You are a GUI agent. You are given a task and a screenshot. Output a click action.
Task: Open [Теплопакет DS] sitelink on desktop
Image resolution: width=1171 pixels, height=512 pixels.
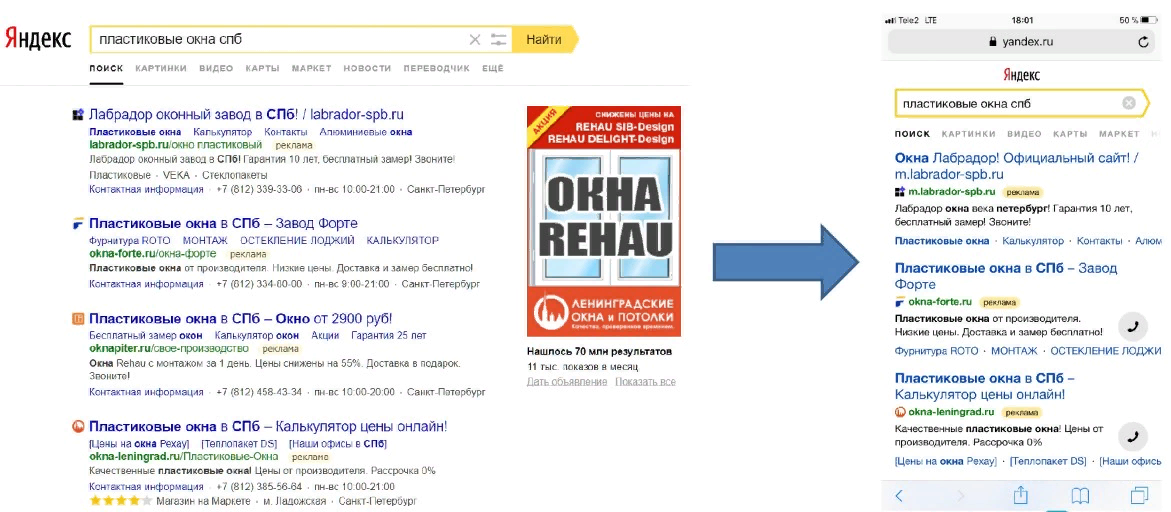pyautogui.click(x=237, y=444)
